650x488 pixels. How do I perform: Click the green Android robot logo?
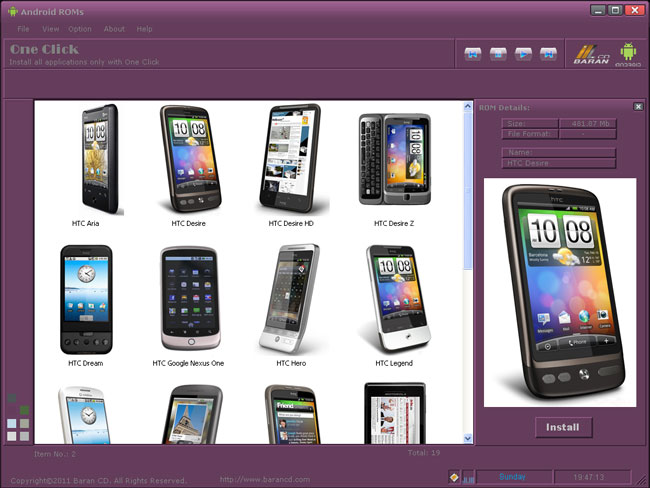(x=628, y=54)
